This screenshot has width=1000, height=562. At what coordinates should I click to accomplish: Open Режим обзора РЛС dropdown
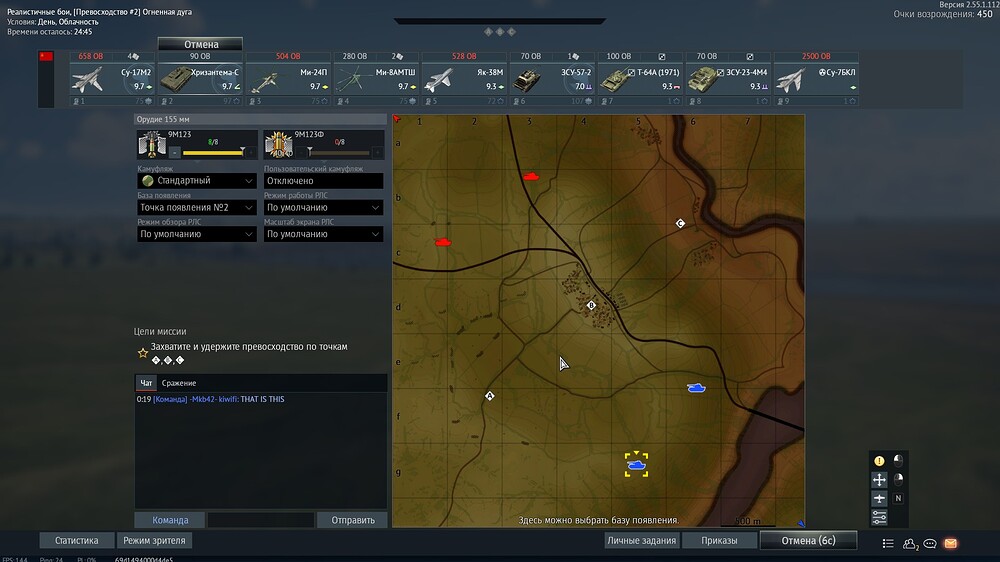click(197, 234)
